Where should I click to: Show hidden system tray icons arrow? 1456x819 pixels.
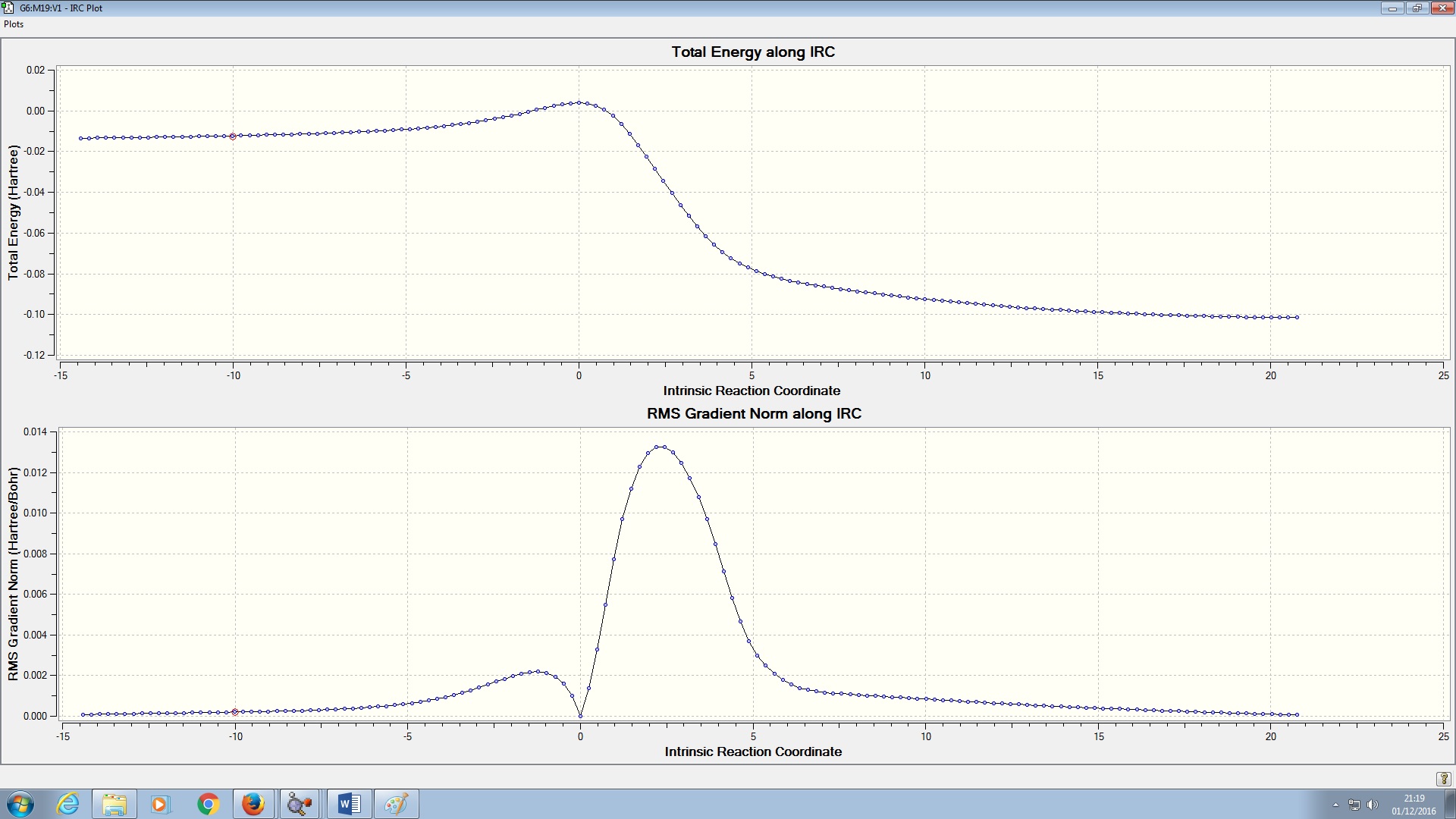1335,805
